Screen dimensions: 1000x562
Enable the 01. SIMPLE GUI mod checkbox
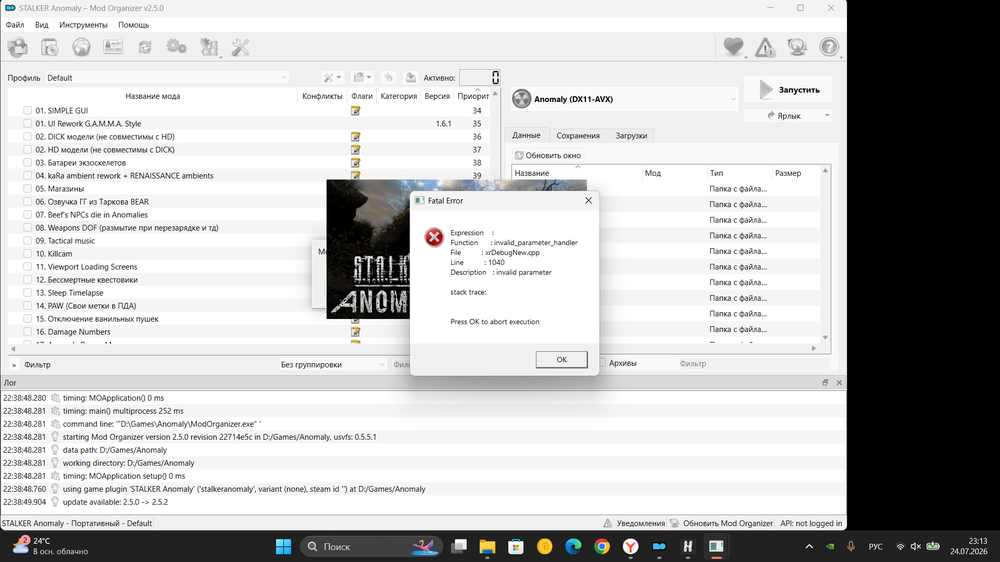[x=27, y=110]
